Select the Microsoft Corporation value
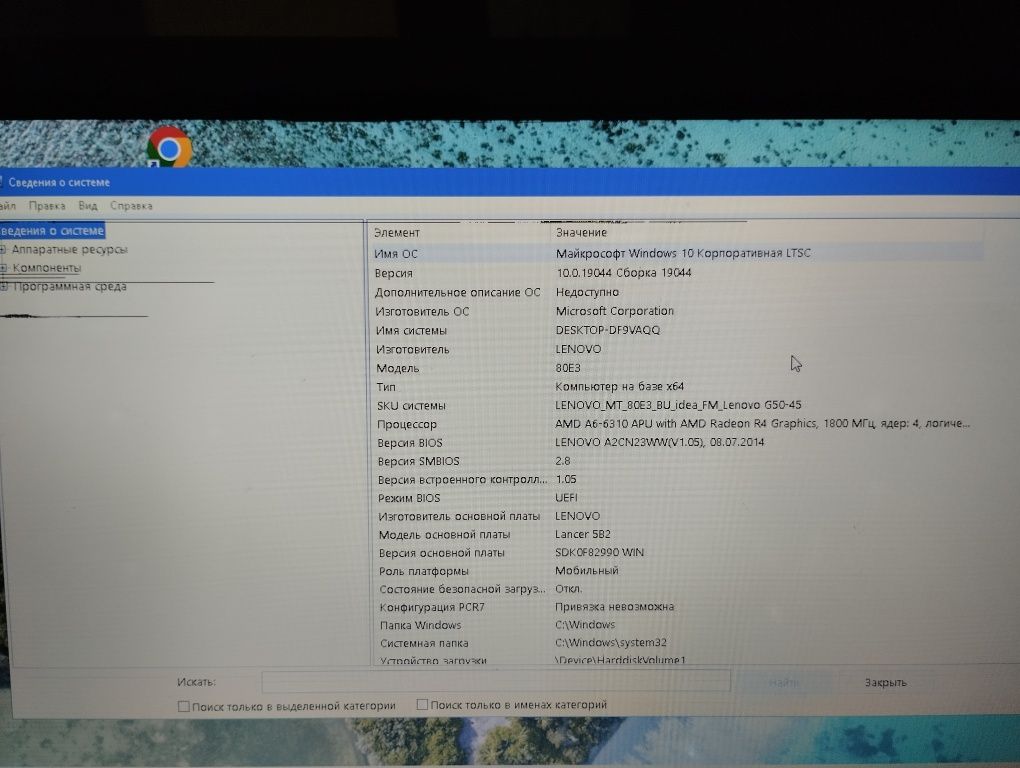The width and height of the screenshot is (1020, 768). coord(615,311)
